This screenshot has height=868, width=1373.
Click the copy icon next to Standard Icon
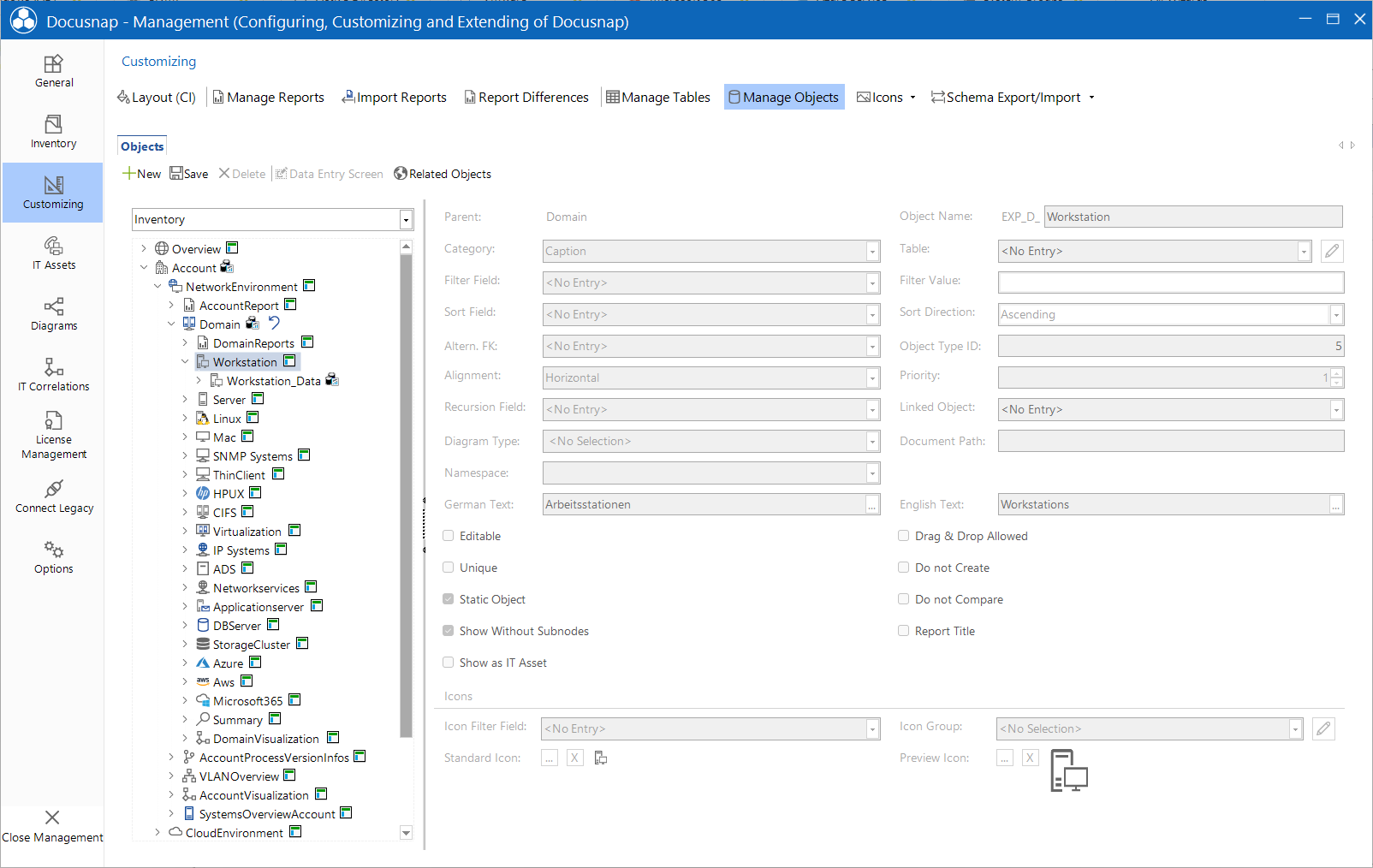601,758
